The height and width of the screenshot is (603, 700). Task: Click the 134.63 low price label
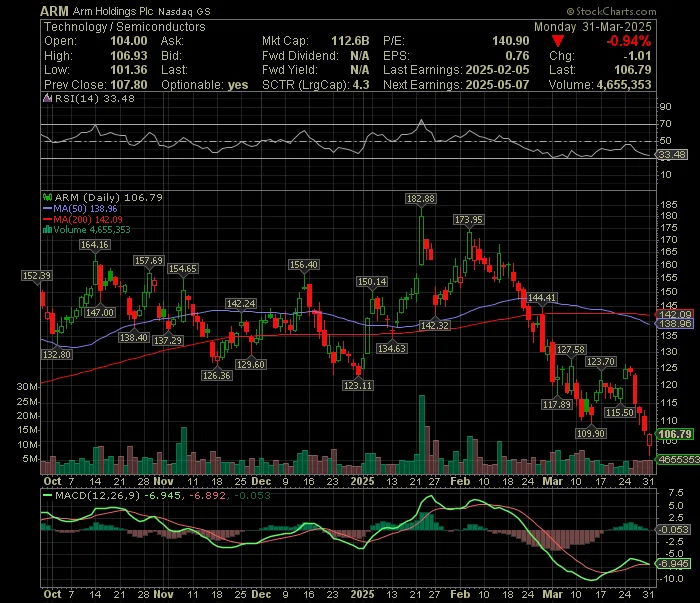click(x=392, y=348)
